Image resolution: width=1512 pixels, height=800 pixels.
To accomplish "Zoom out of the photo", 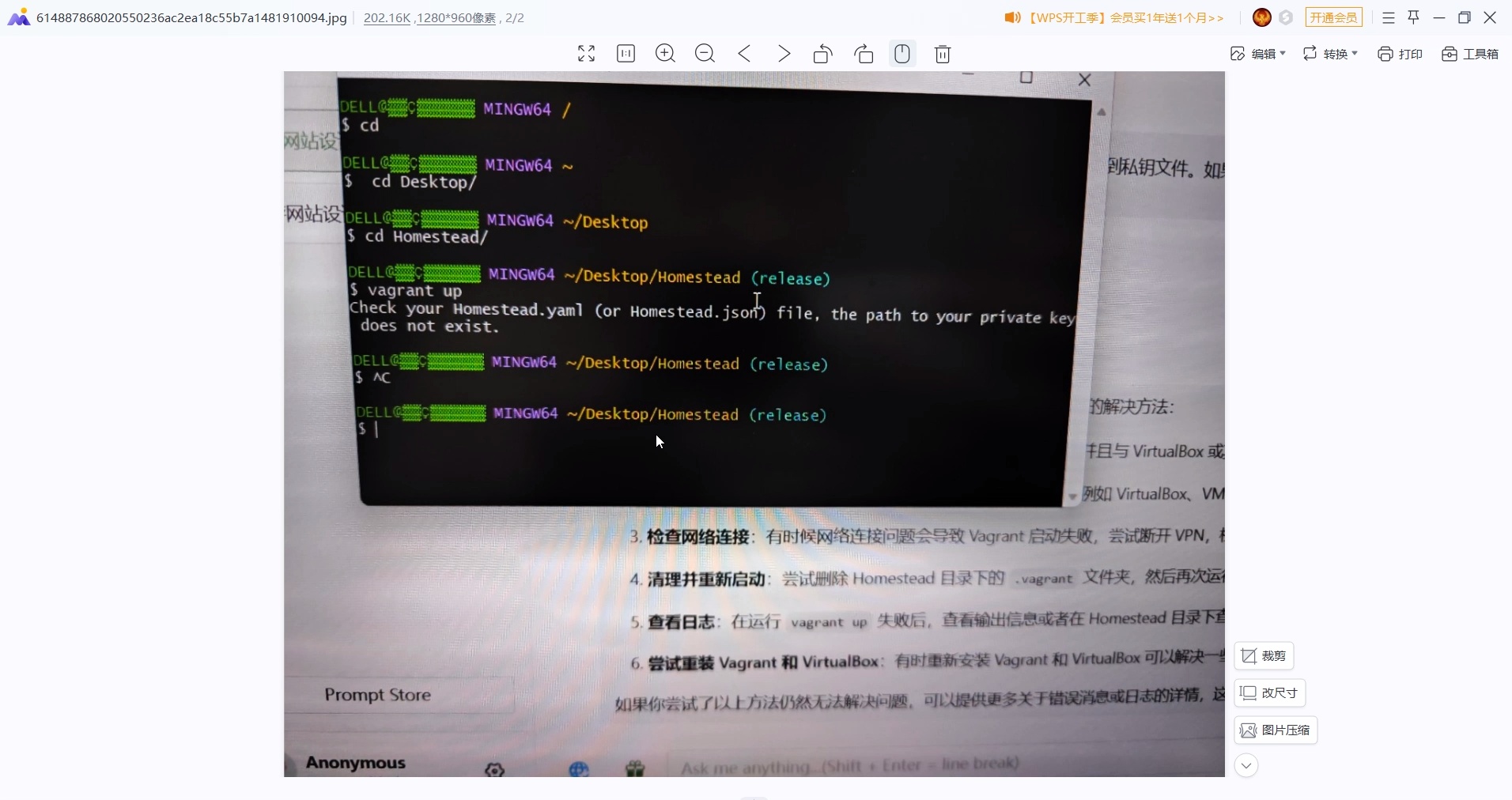I will pos(704,54).
